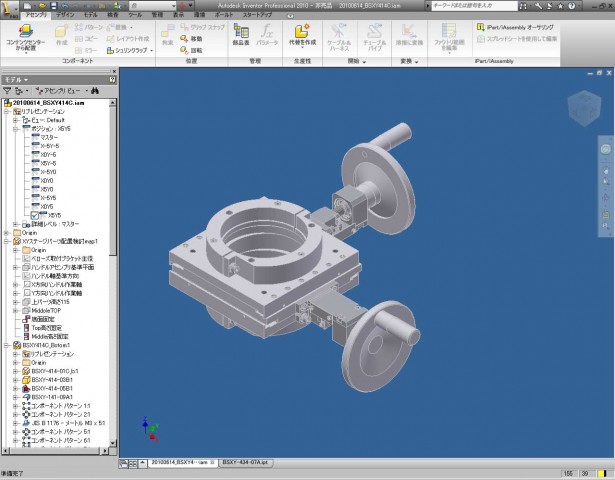Viewport: 615px width, 480px height.
Task: Save the document with floppy icon
Action: 54,6
